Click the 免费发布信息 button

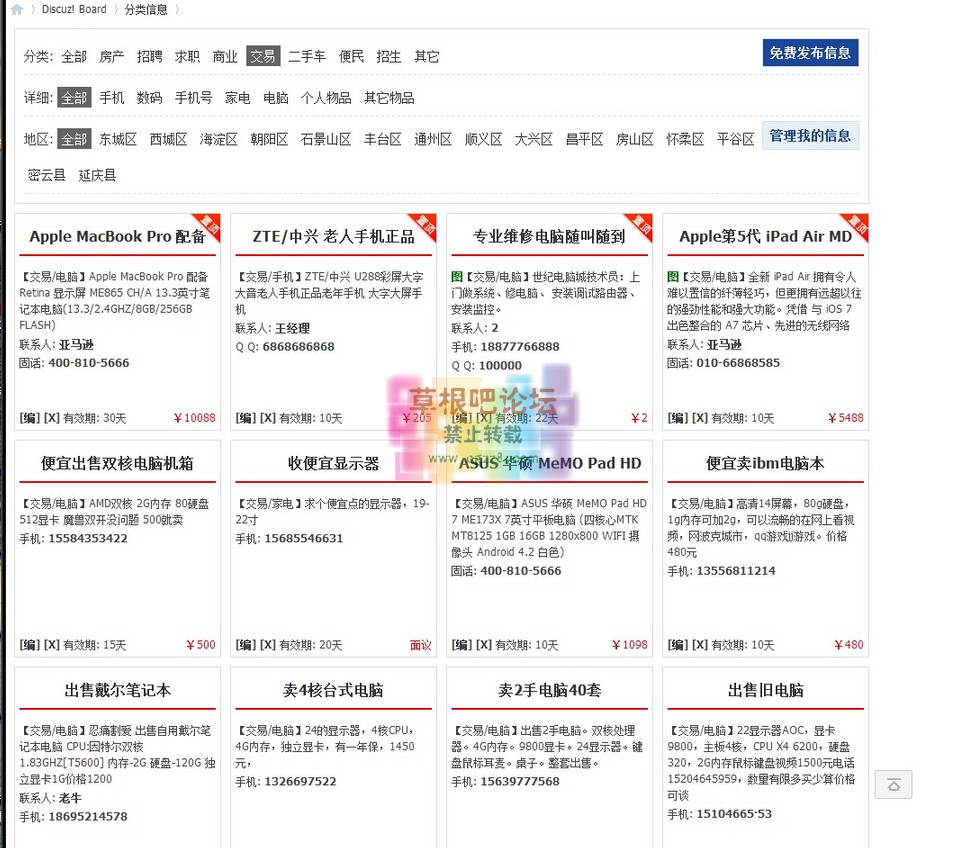pyautogui.click(x=810, y=53)
